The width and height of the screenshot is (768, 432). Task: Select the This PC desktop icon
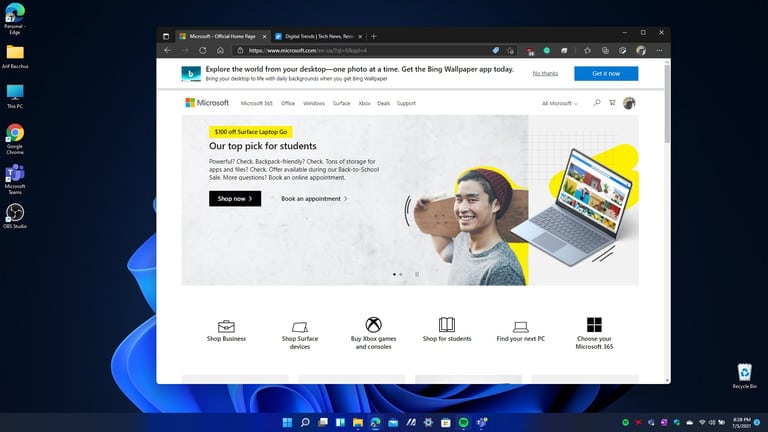(x=15, y=96)
